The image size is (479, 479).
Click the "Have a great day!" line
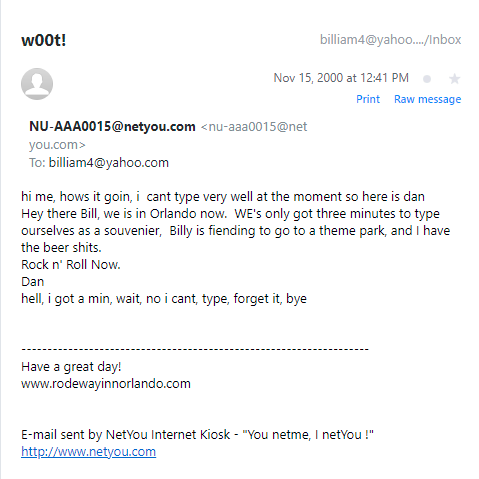click(x=71, y=367)
